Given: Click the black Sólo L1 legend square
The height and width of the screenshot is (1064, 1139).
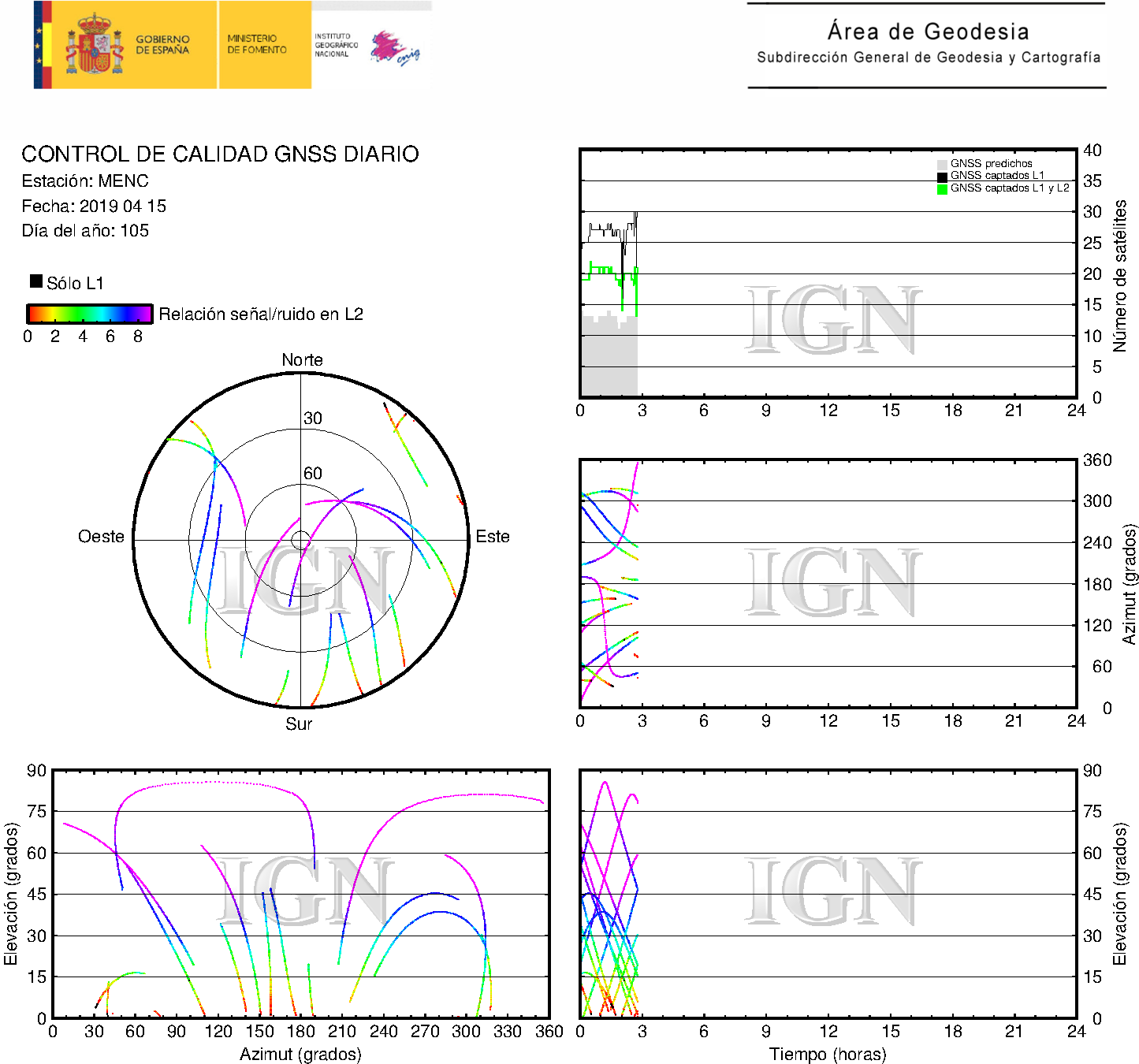Looking at the screenshot, I should pyautogui.click(x=36, y=281).
